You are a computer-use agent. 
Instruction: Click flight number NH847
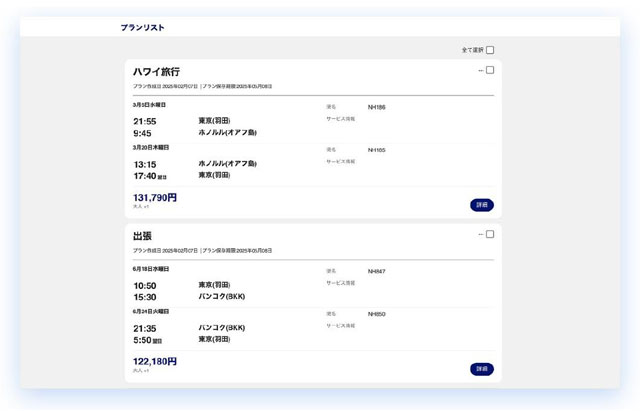[376, 271]
